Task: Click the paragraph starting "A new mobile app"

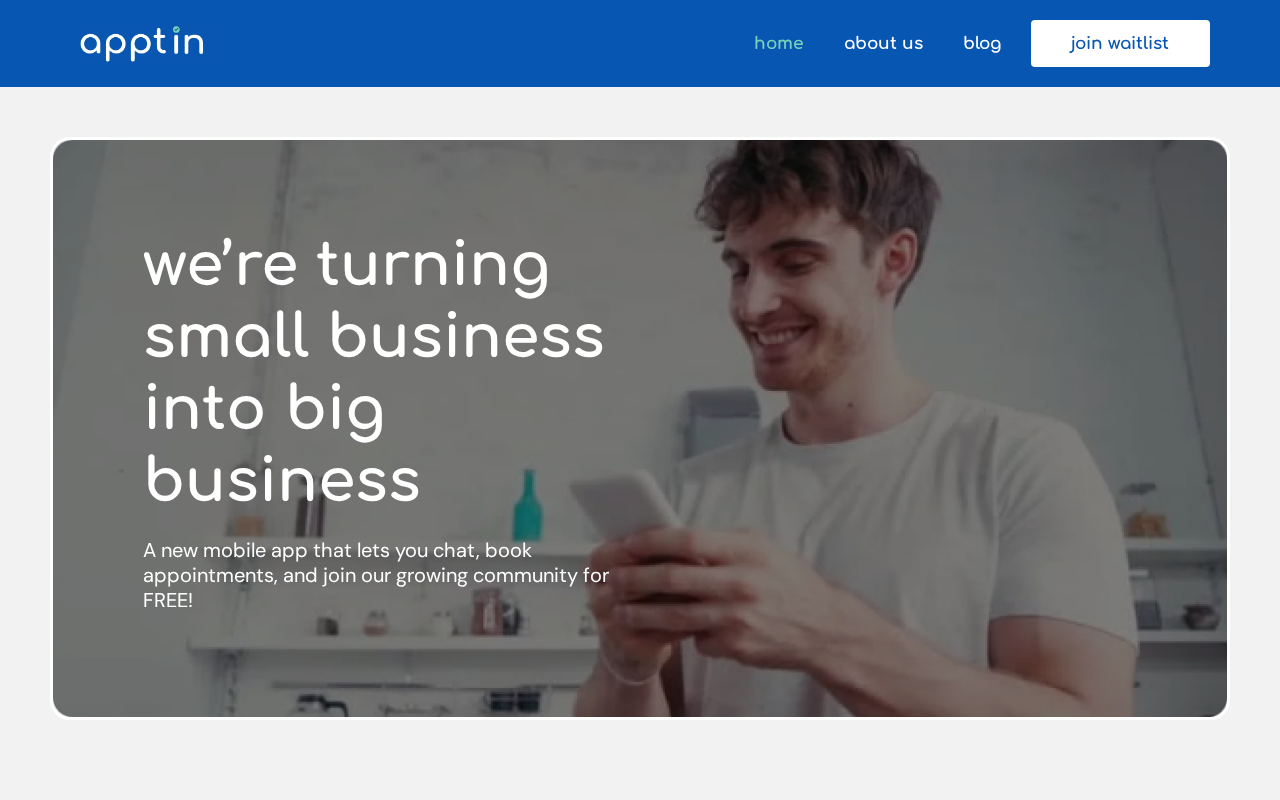Action: tap(376, 575)
